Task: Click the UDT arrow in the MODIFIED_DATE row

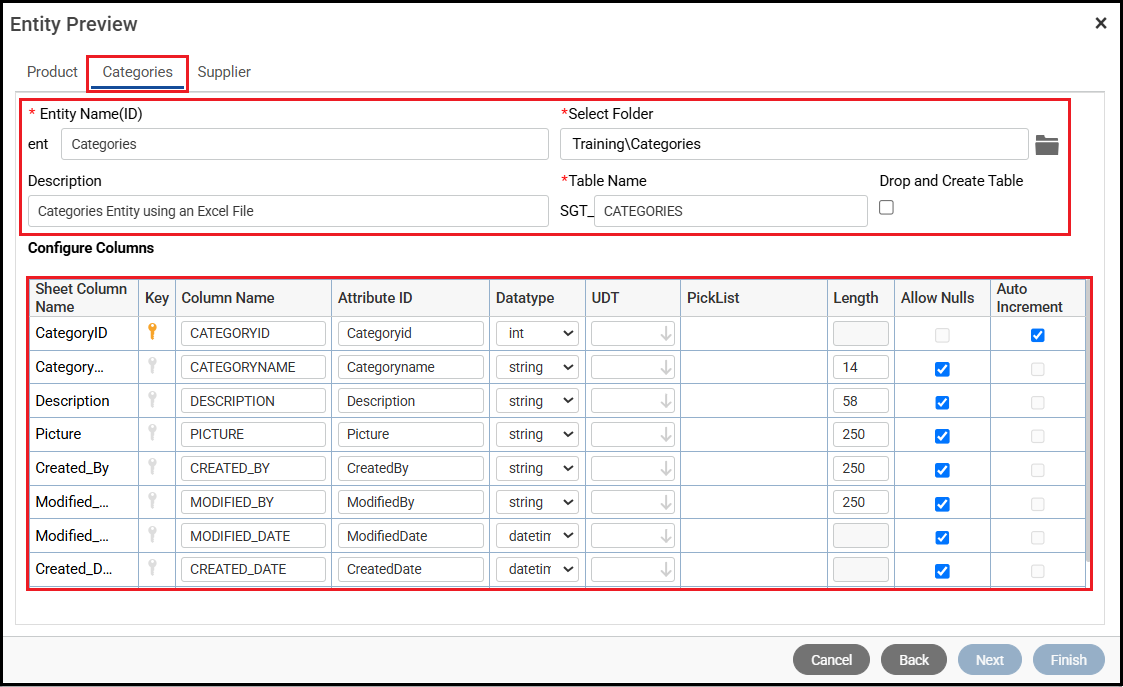Action: (666, 536)
